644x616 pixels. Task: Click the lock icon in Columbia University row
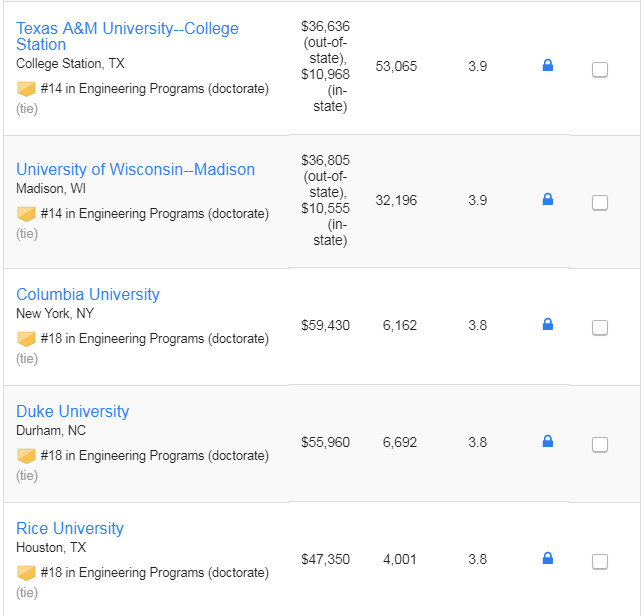click(547, 324)
